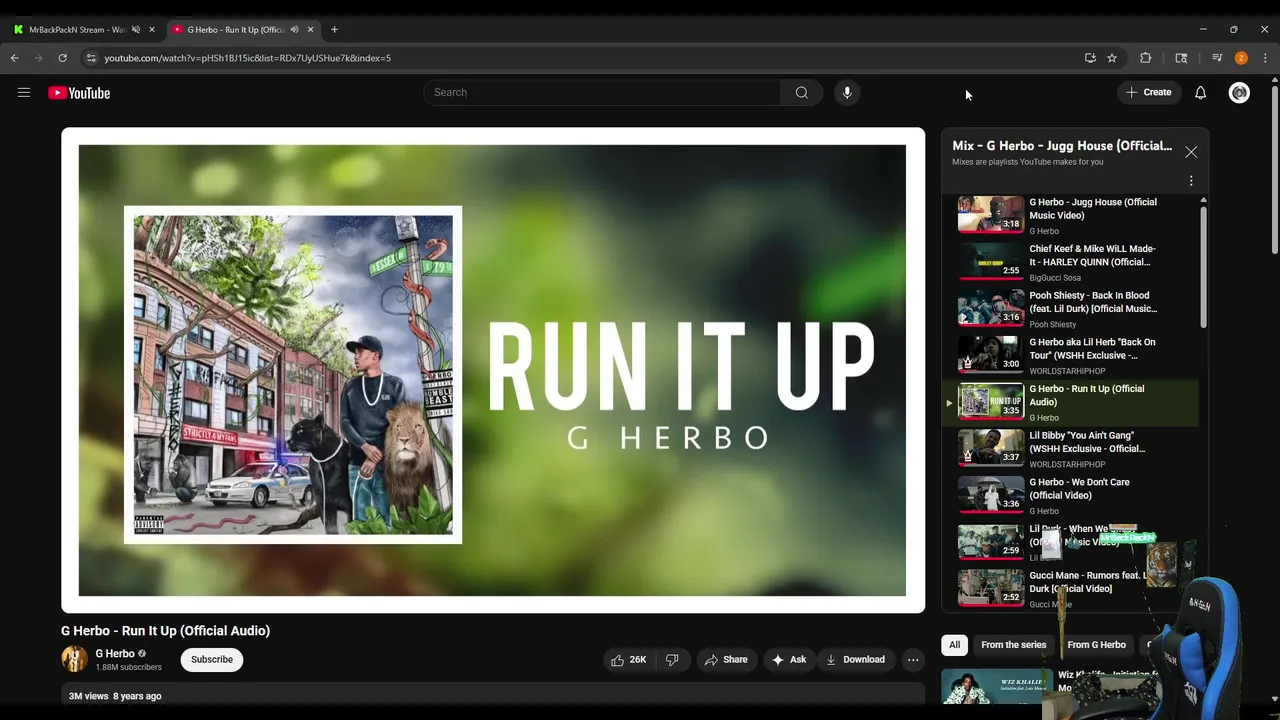Play Pooh Shiesty Back In Blood item
This screenshot has height=720, width=1280.
click(x=1070, y=310)
